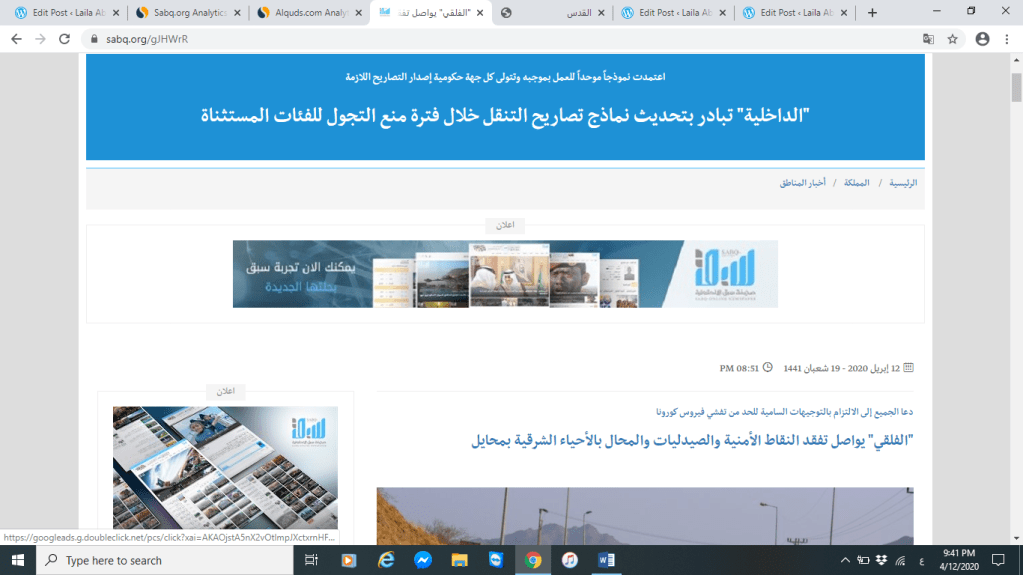Open Messenger from the taskbar
The image size is (1023, 575).
coord(423,560)
